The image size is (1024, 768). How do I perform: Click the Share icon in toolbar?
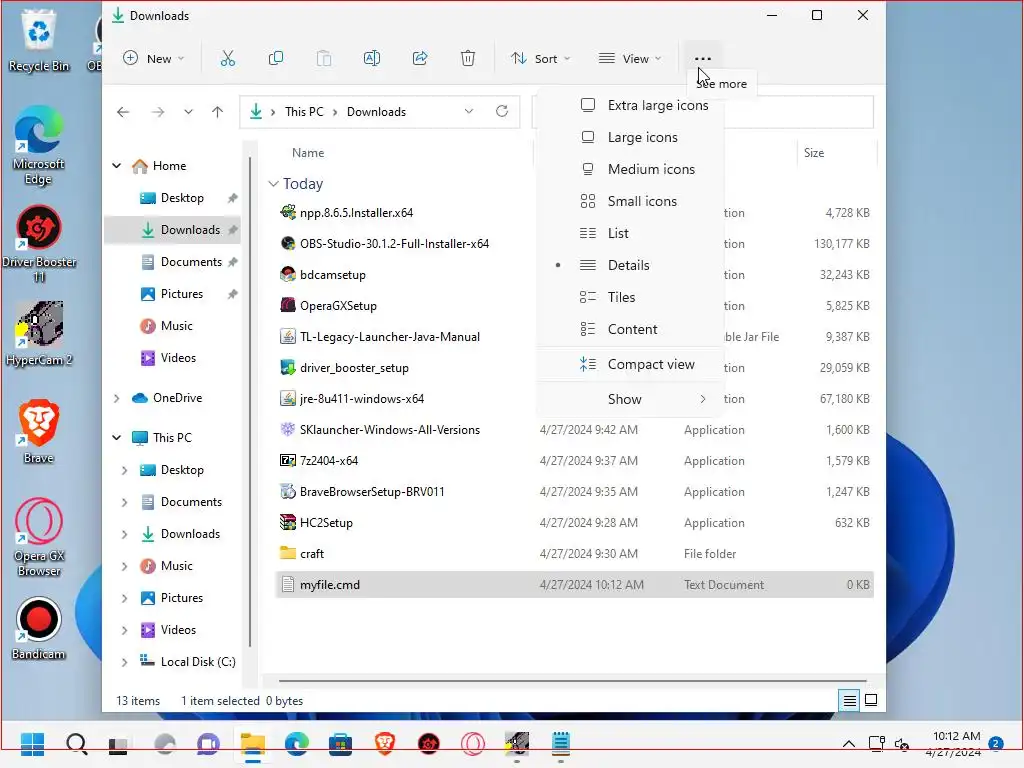pos(420,59)
